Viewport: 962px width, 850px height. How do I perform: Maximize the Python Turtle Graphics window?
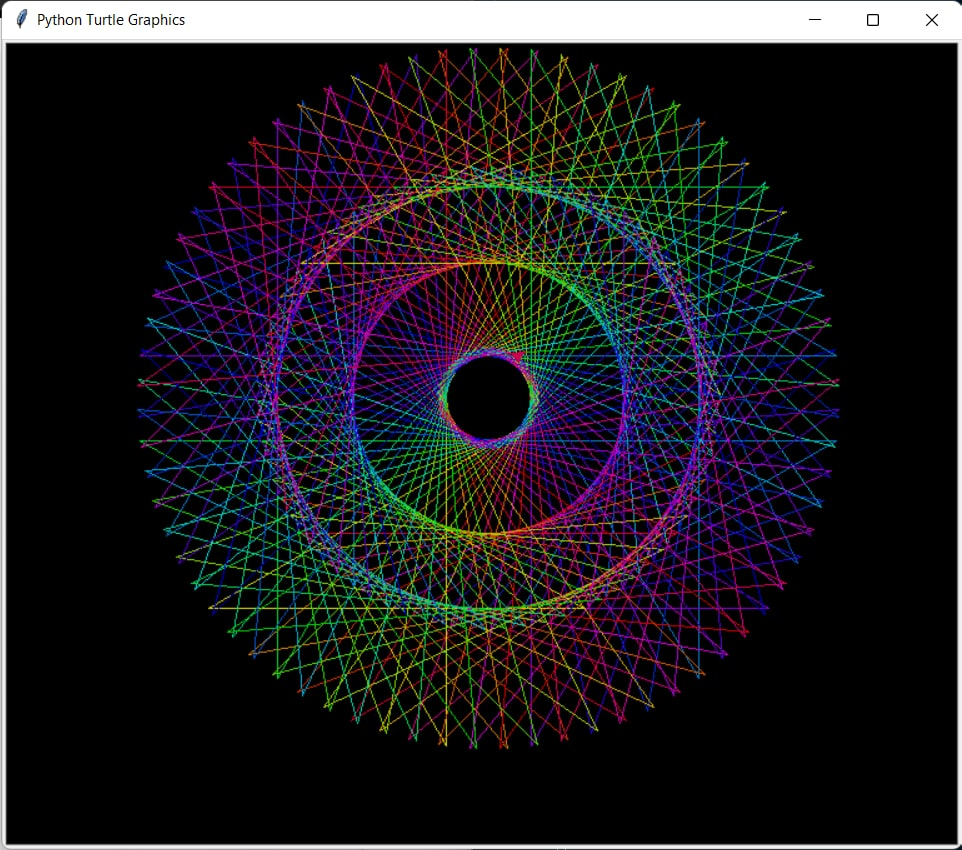[872, 20]
